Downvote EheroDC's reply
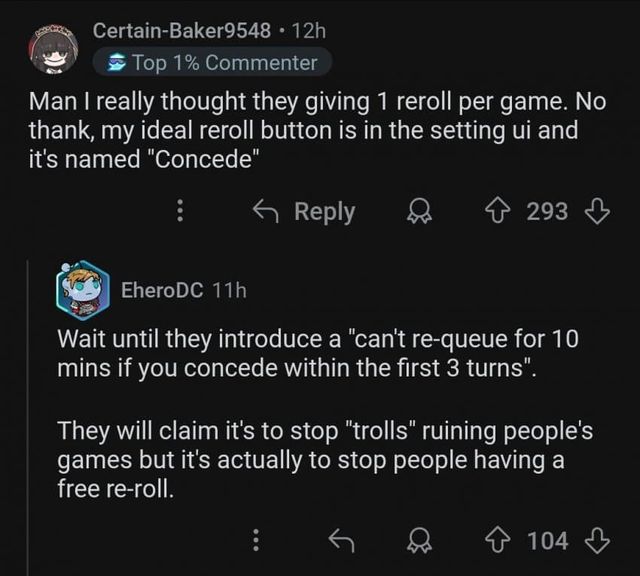The image size is (640, 576). click(598, 541)
